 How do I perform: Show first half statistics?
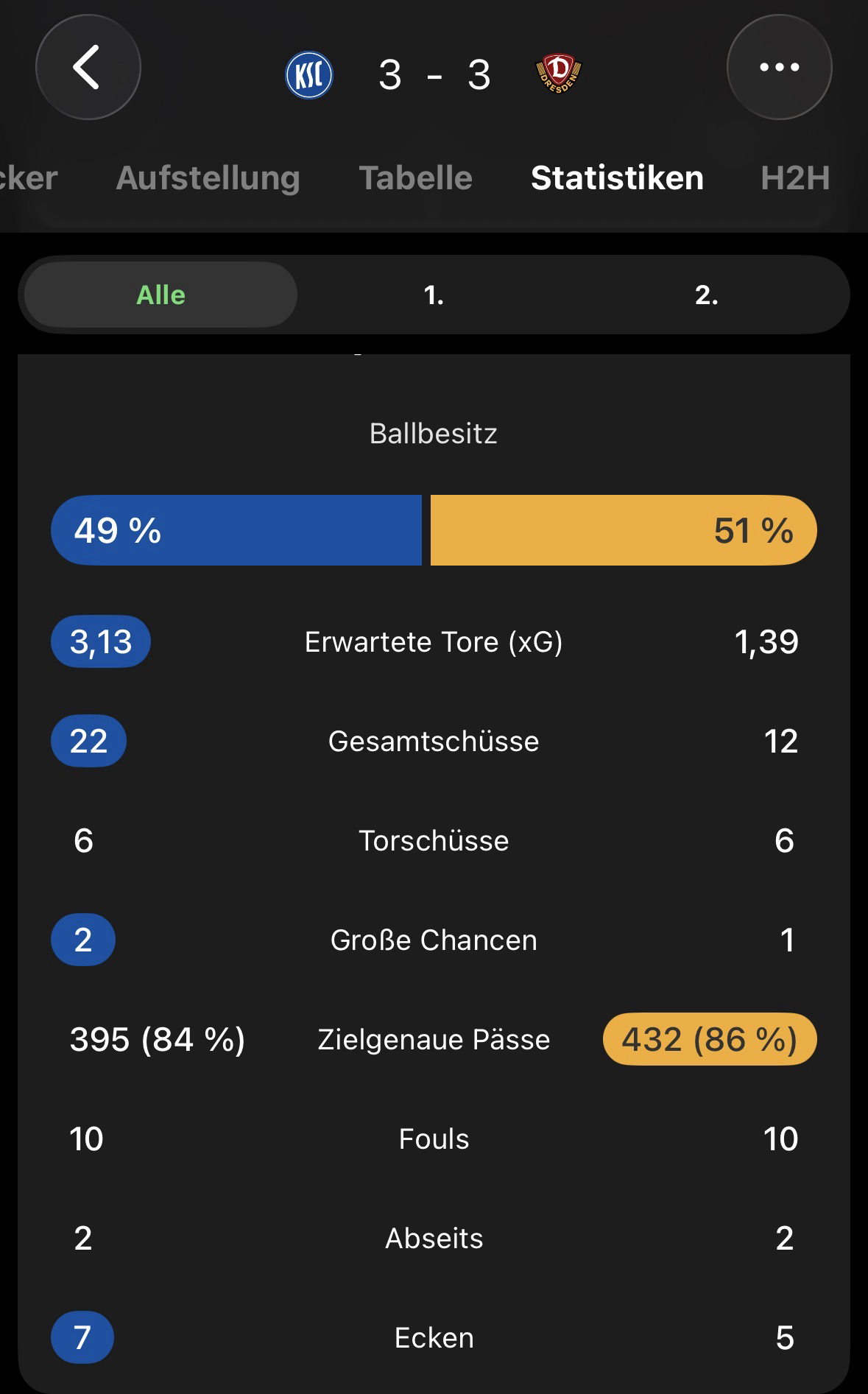[x=434, y=295]
